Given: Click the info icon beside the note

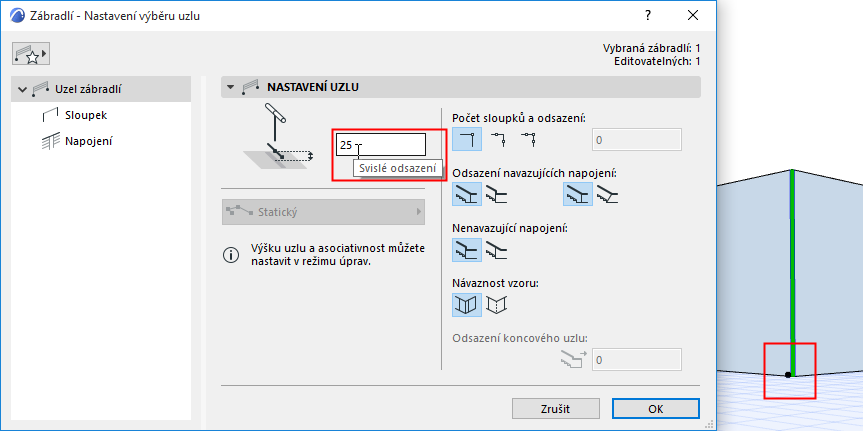Looking at the screenshot, I should coord(231,256).
